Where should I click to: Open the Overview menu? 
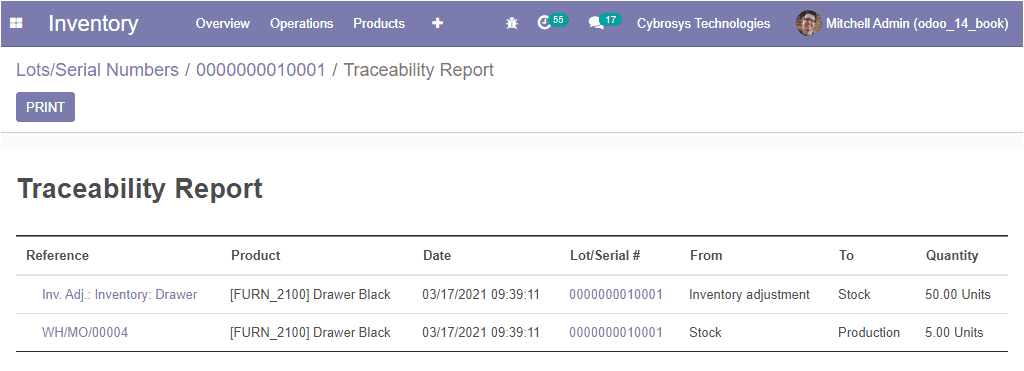click(x=223, y=24)
